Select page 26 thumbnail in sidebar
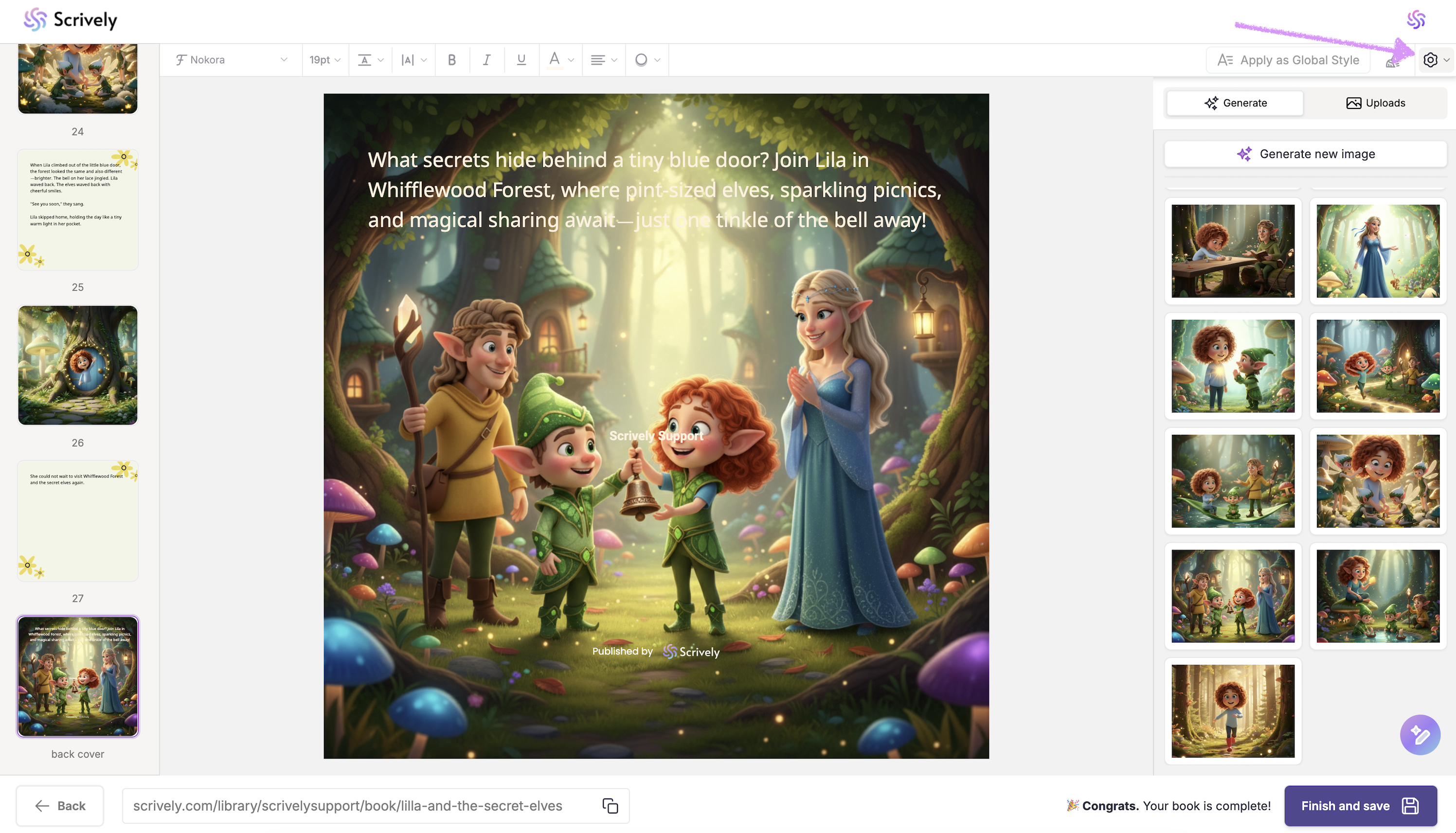1456x833 pixels. tap(78, 365)
